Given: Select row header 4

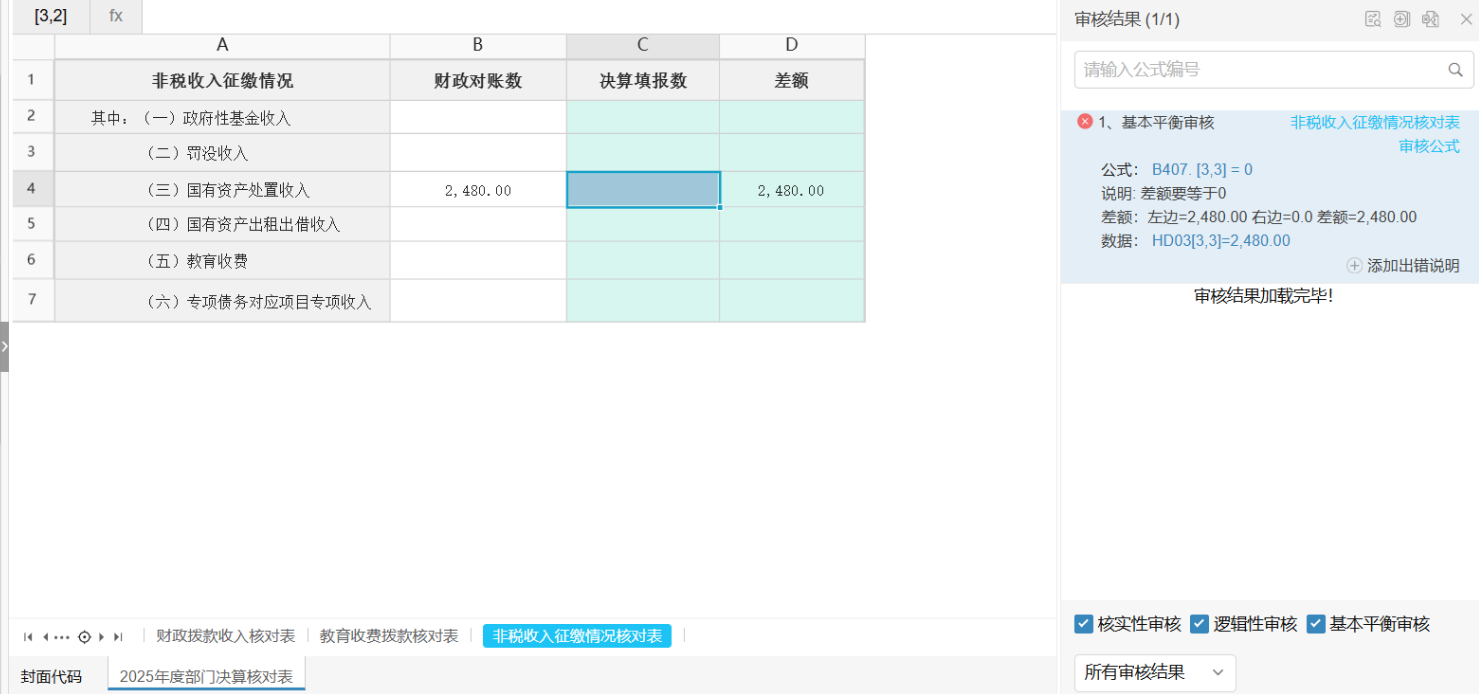Looking at the screenshot, I should click(x=32, y=189).
